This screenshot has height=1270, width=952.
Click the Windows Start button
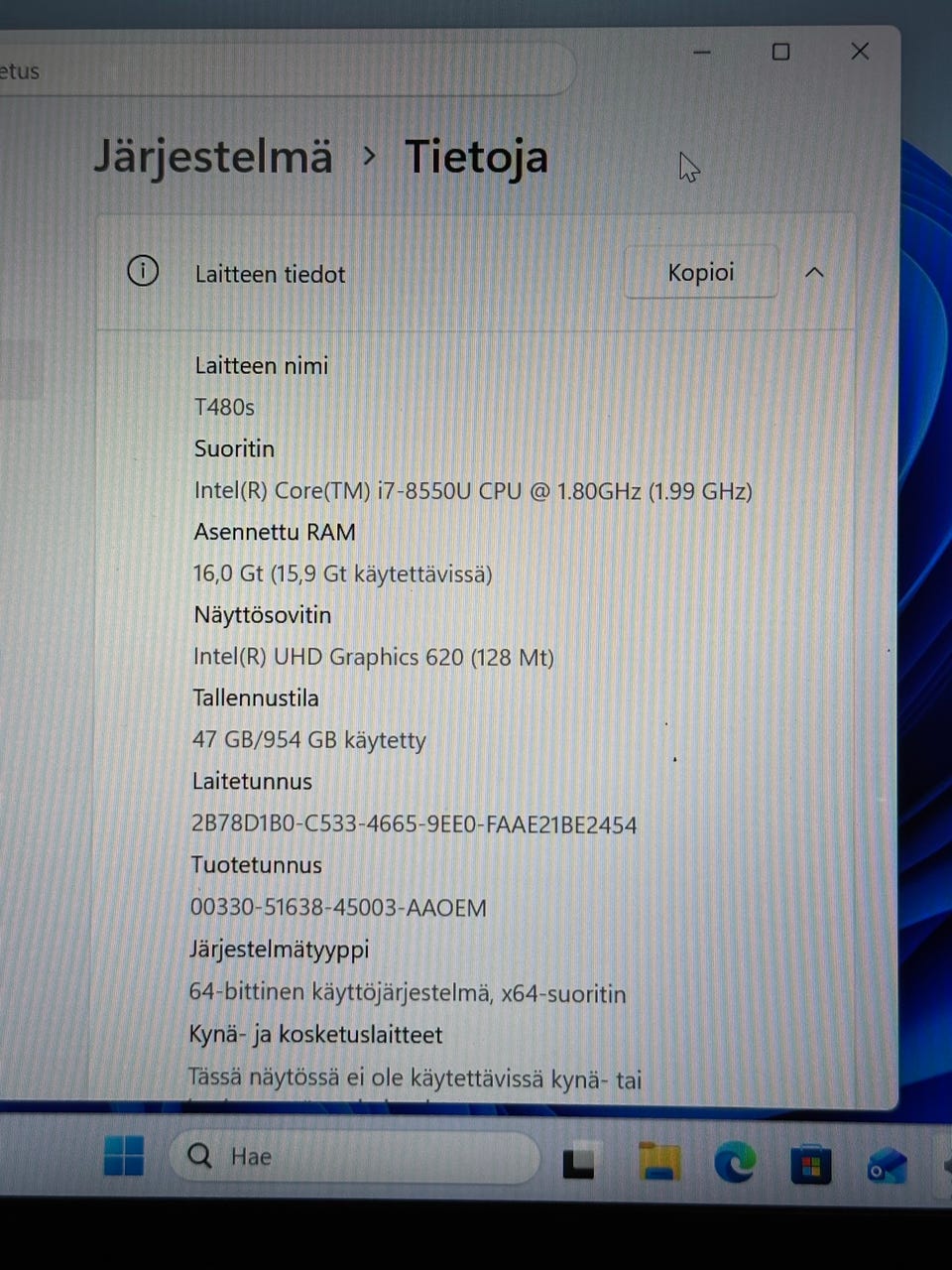click(124, 1156)
